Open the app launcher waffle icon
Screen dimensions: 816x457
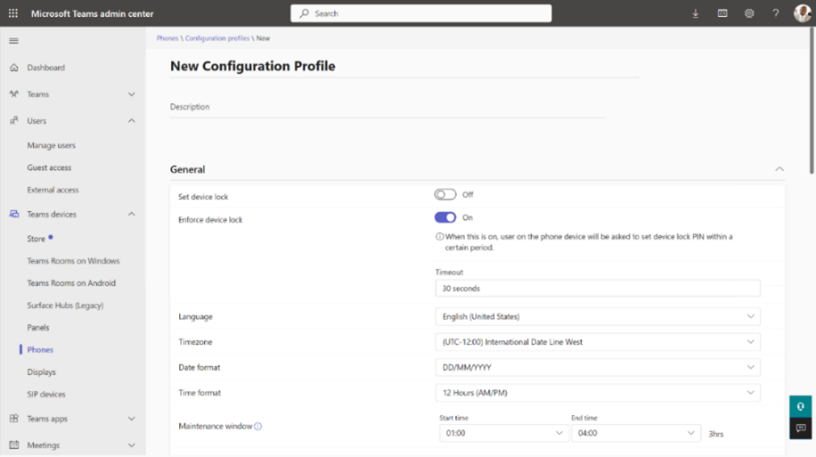(13, 13)
